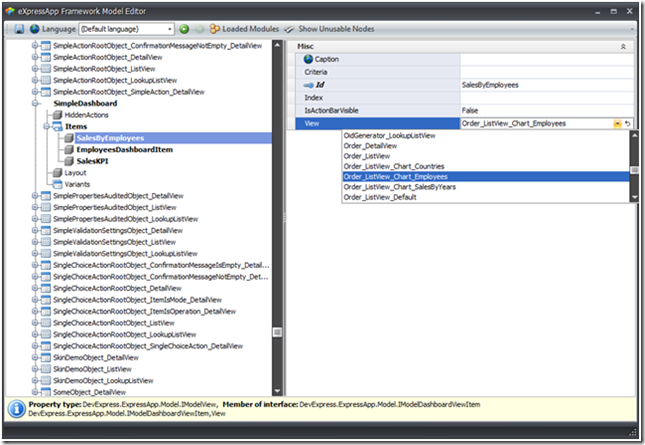Select the Caption property row
This screenshot has height=445, width=645.
pos(464,59)
